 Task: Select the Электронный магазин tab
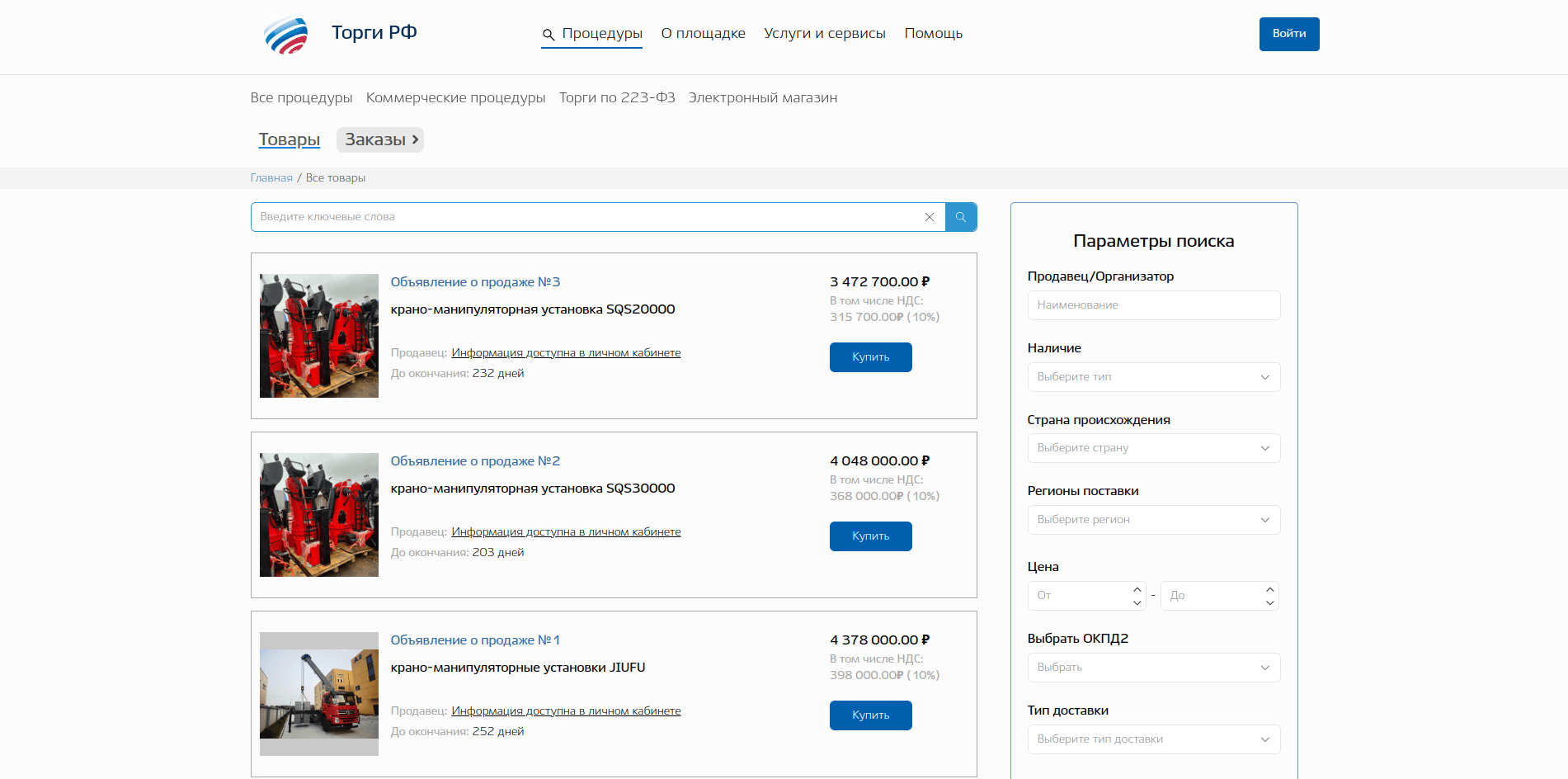point(763,97)
